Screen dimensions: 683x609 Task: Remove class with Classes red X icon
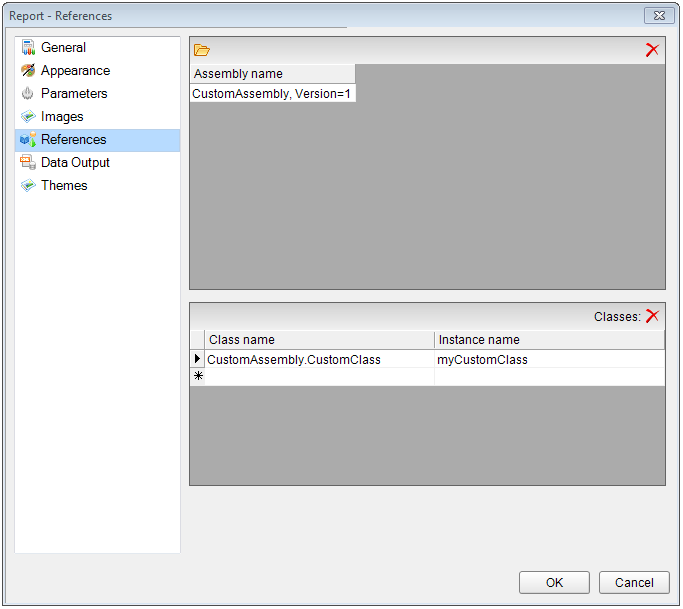coord(652,316)
